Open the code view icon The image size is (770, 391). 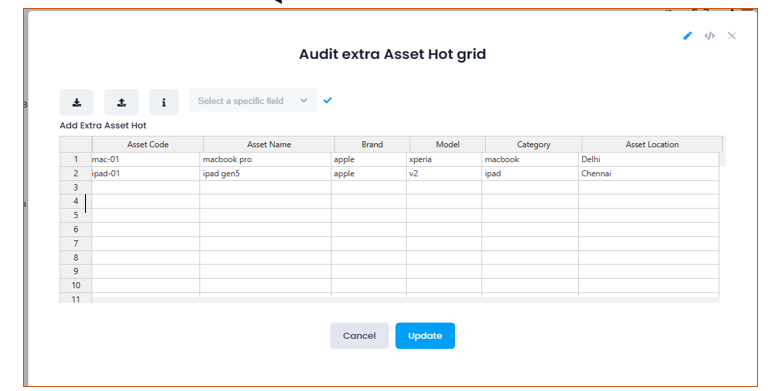coord(710,35)
